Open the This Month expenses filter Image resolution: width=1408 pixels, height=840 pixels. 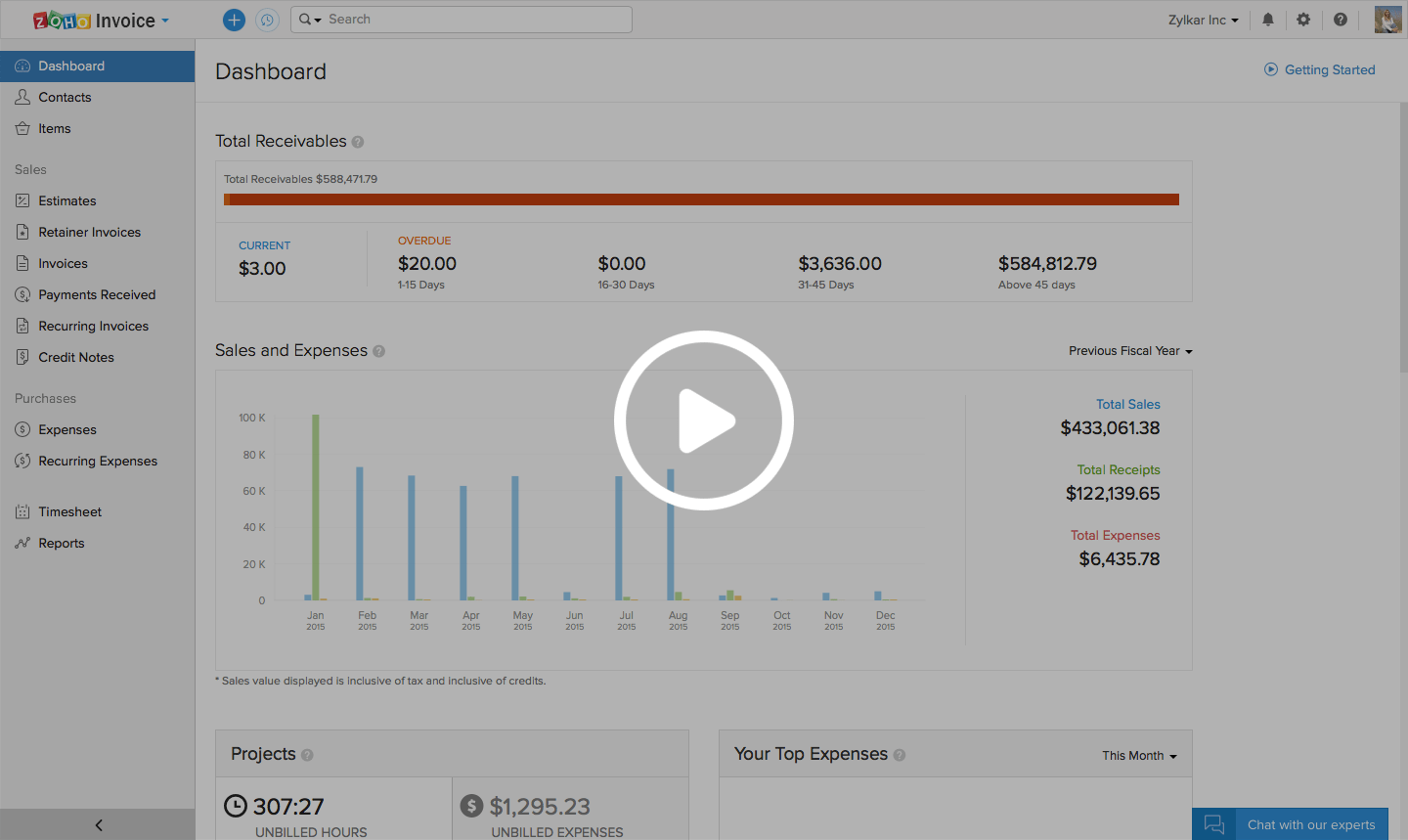[x=1139, y=756]
